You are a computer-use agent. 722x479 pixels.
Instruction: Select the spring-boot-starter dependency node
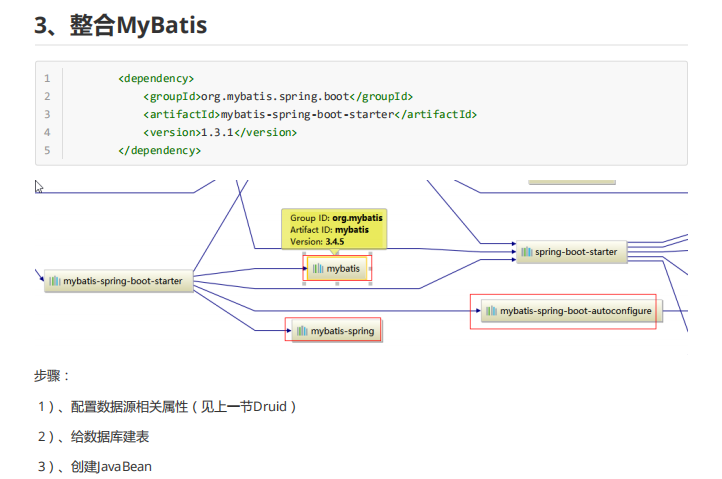point(571,252)
